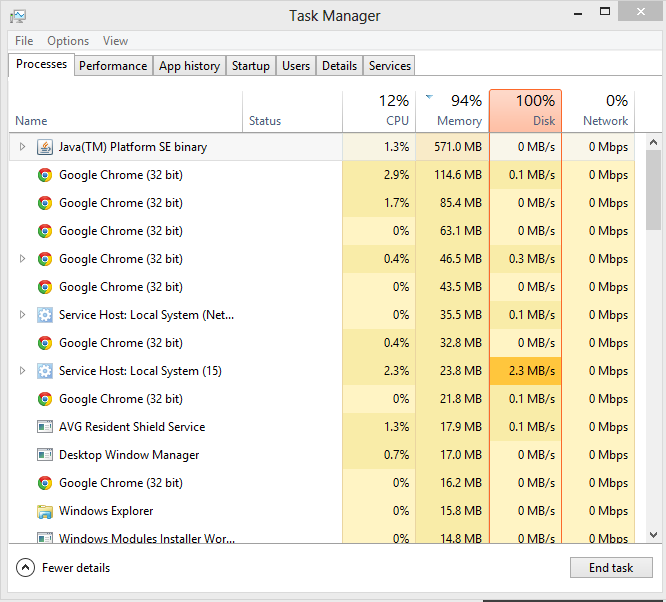Click the 114.6 MB memory cell
The image size is (666, 602).
tap(452, 175)
